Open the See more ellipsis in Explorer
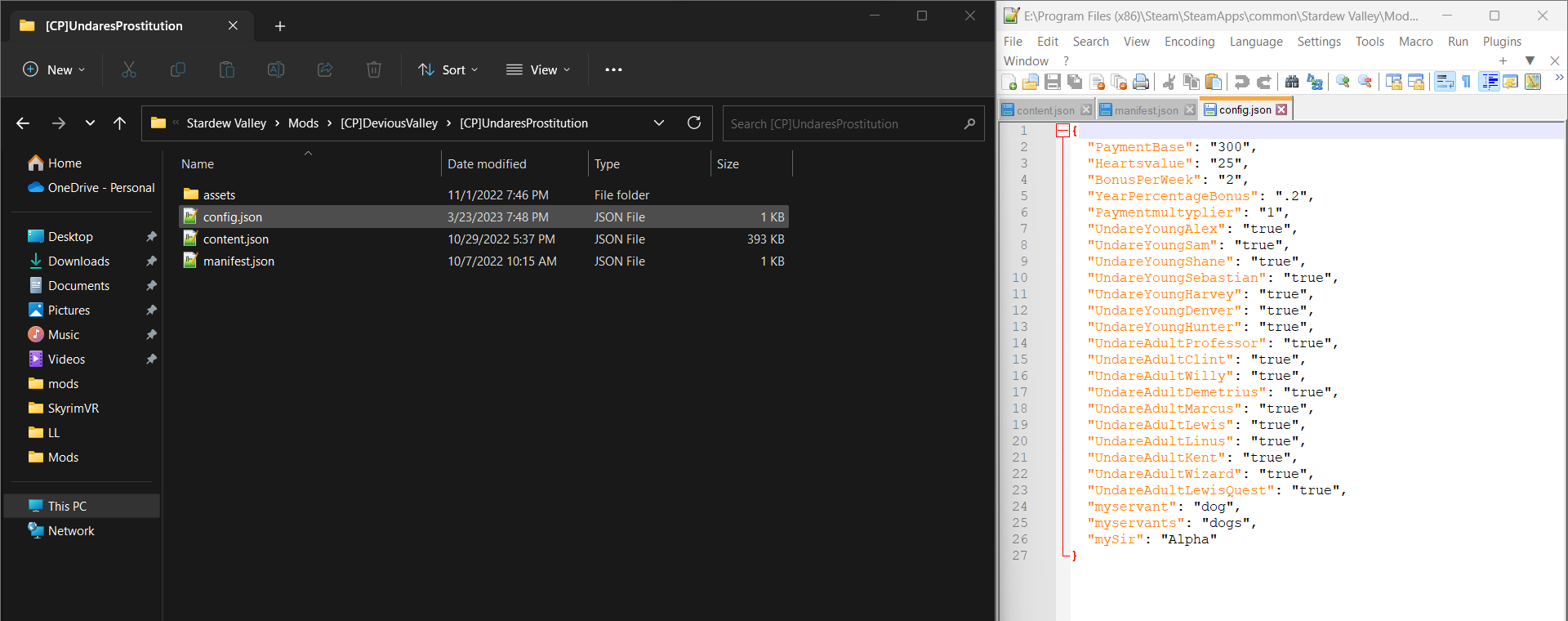The width and height of the screenshot is (1568, 621). click(x=613, y=70)
